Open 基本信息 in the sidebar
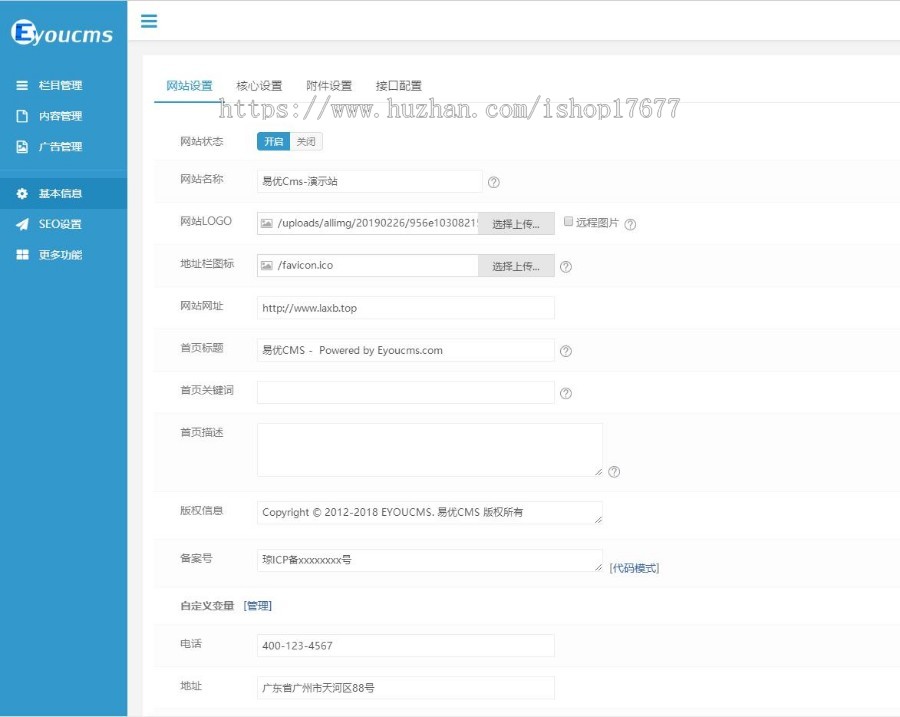900x717 pixels. coord(63,193)
